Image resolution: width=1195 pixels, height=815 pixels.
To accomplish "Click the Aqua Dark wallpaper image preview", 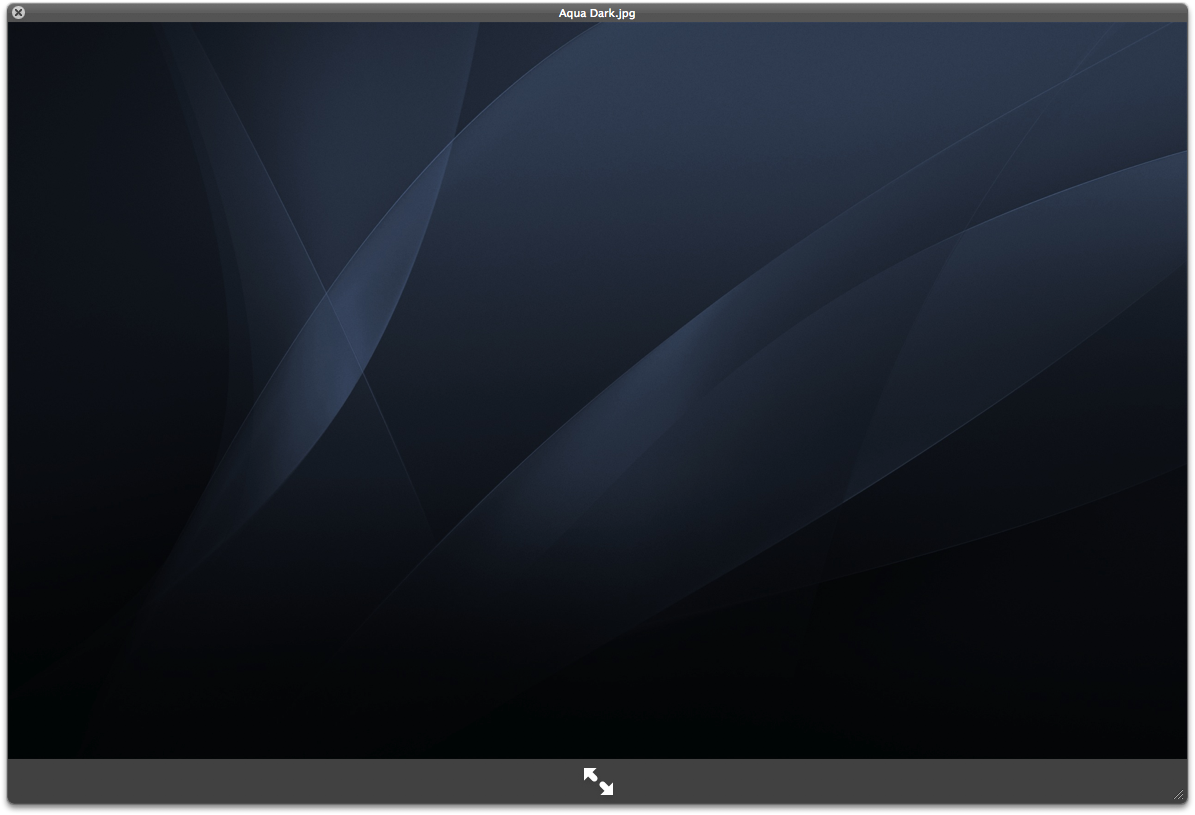I will click(598, 390).
